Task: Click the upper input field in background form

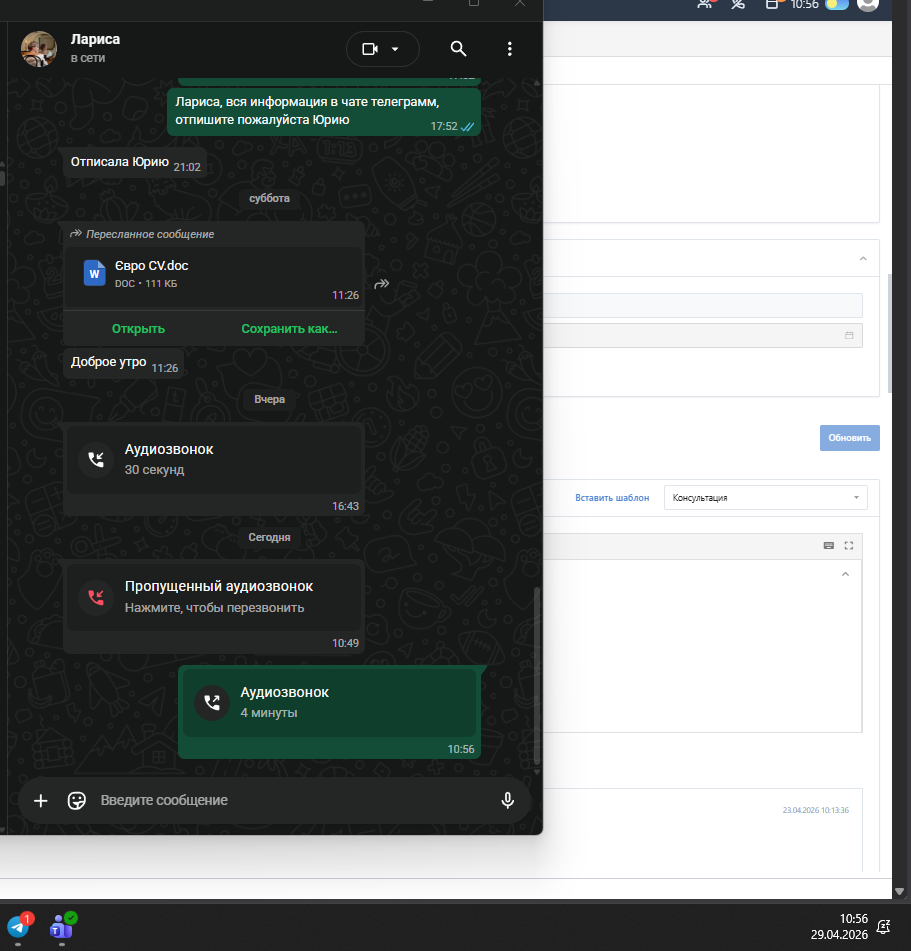Action: [702, 305]
